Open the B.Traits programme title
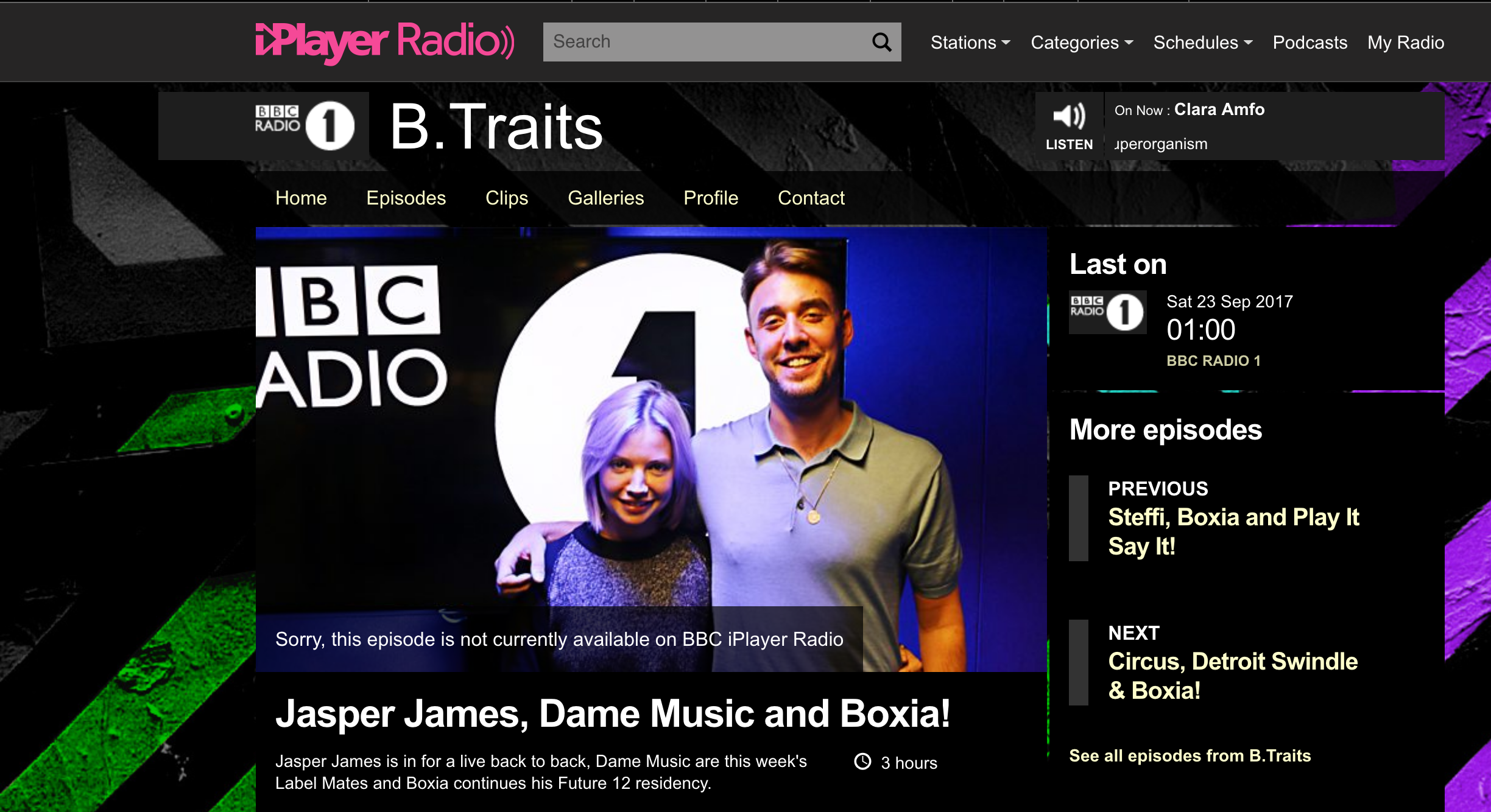The height and width of the screenshot is (812, 1491). click(x=496, y=127)
